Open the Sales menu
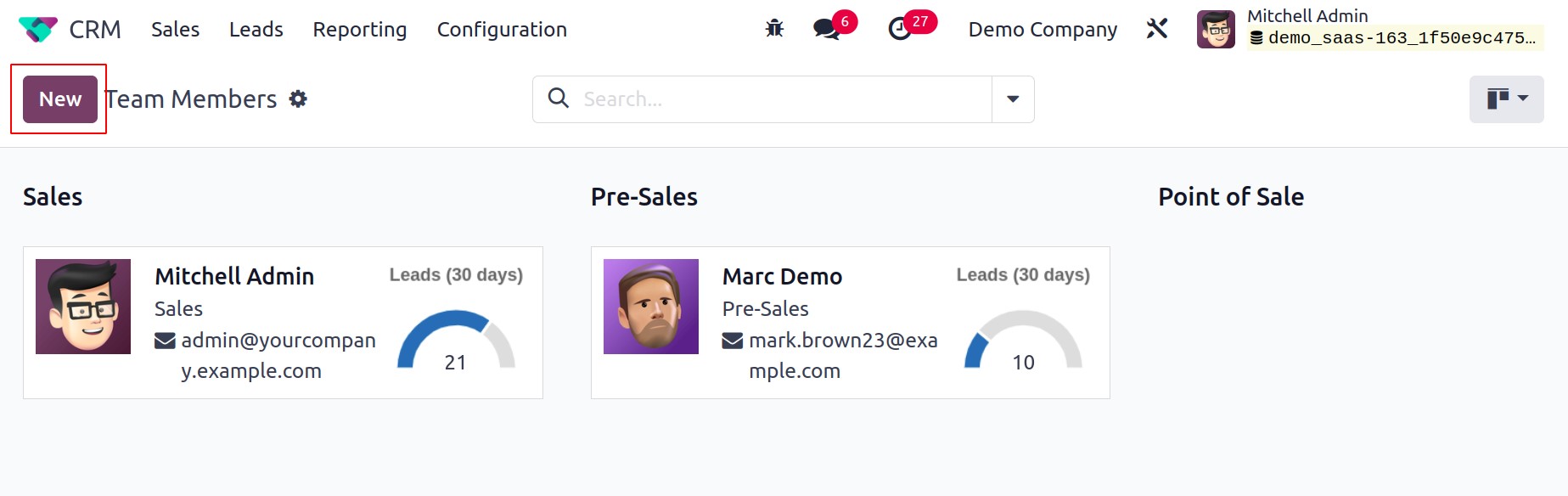 click(175, 29)
